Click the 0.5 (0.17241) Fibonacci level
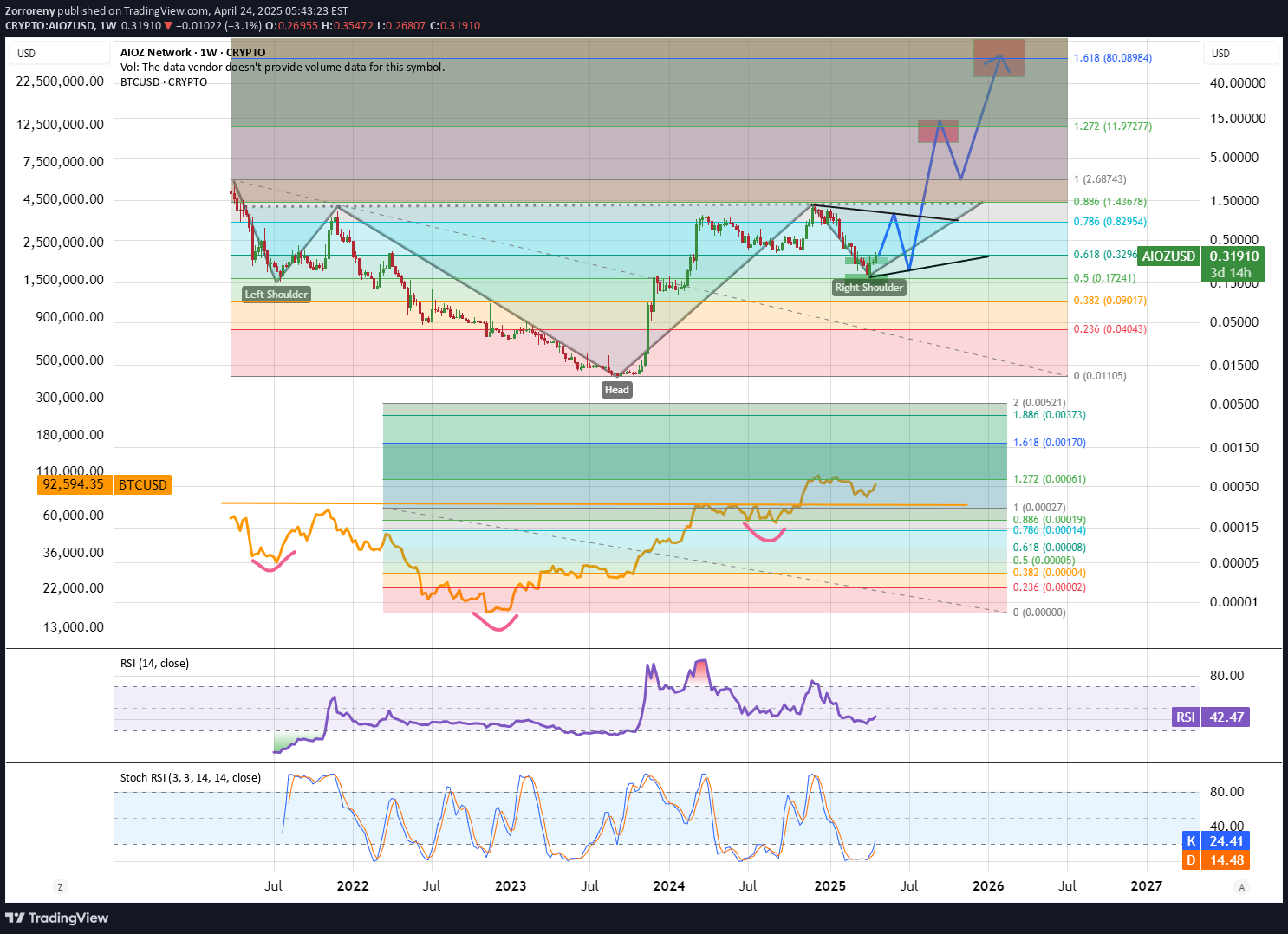1288x934 pixels. click(x=1105, y=278)
